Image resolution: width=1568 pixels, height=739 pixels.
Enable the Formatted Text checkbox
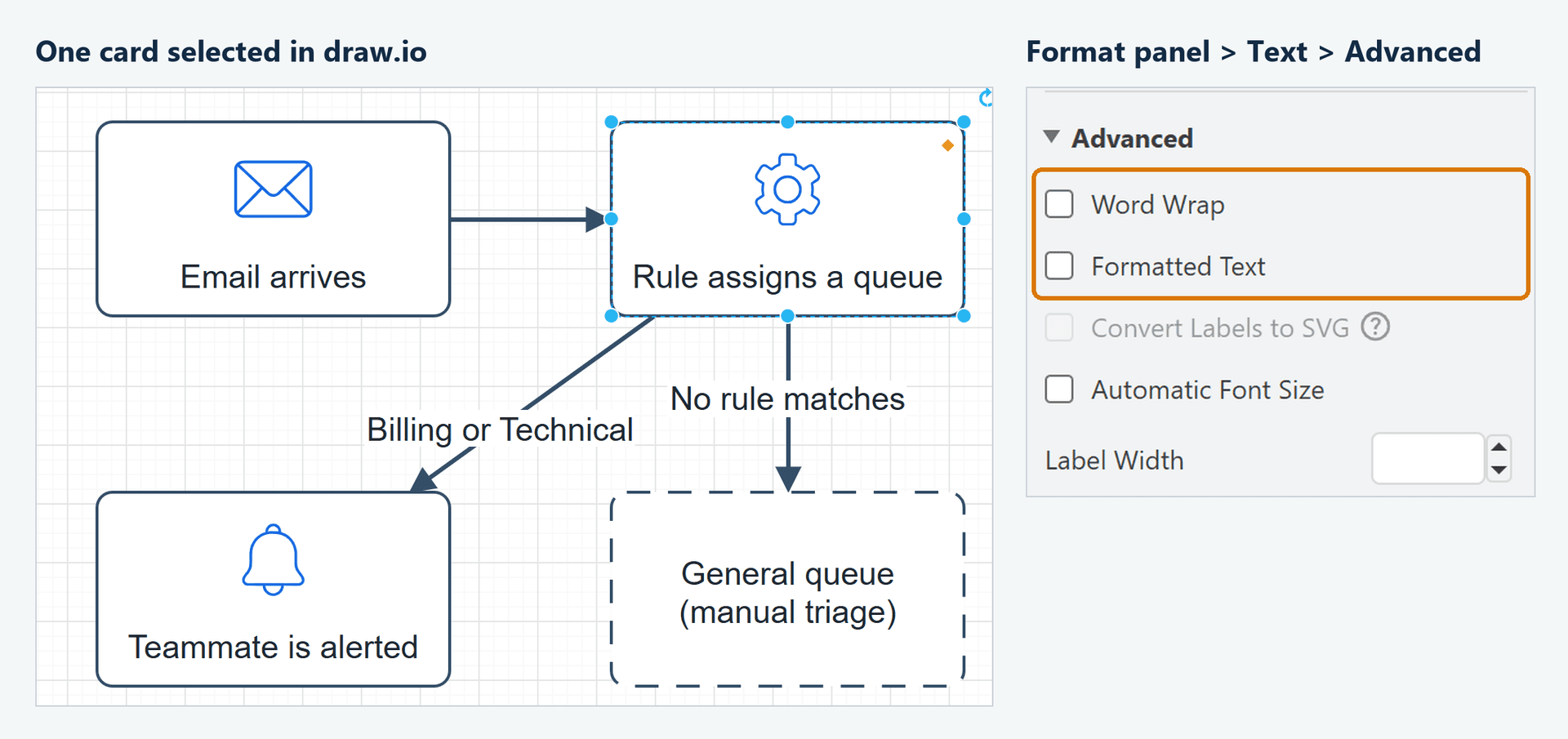(x=1059, y=265)
